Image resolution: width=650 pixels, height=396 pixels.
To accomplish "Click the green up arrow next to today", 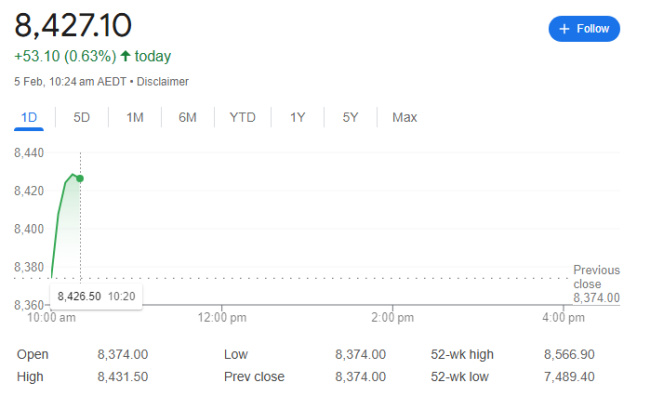I will pos(125,56).
